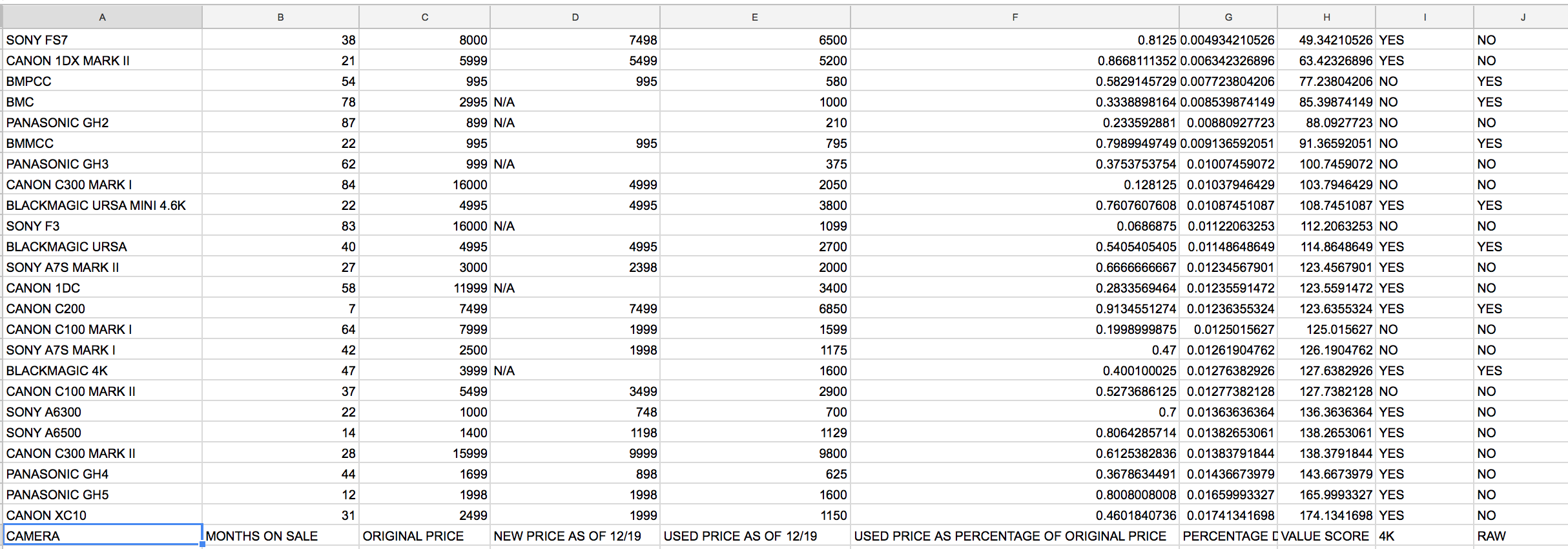1568x549 pixels.
Task: Select the CANON XC10 cell
Action: (102, 515)
